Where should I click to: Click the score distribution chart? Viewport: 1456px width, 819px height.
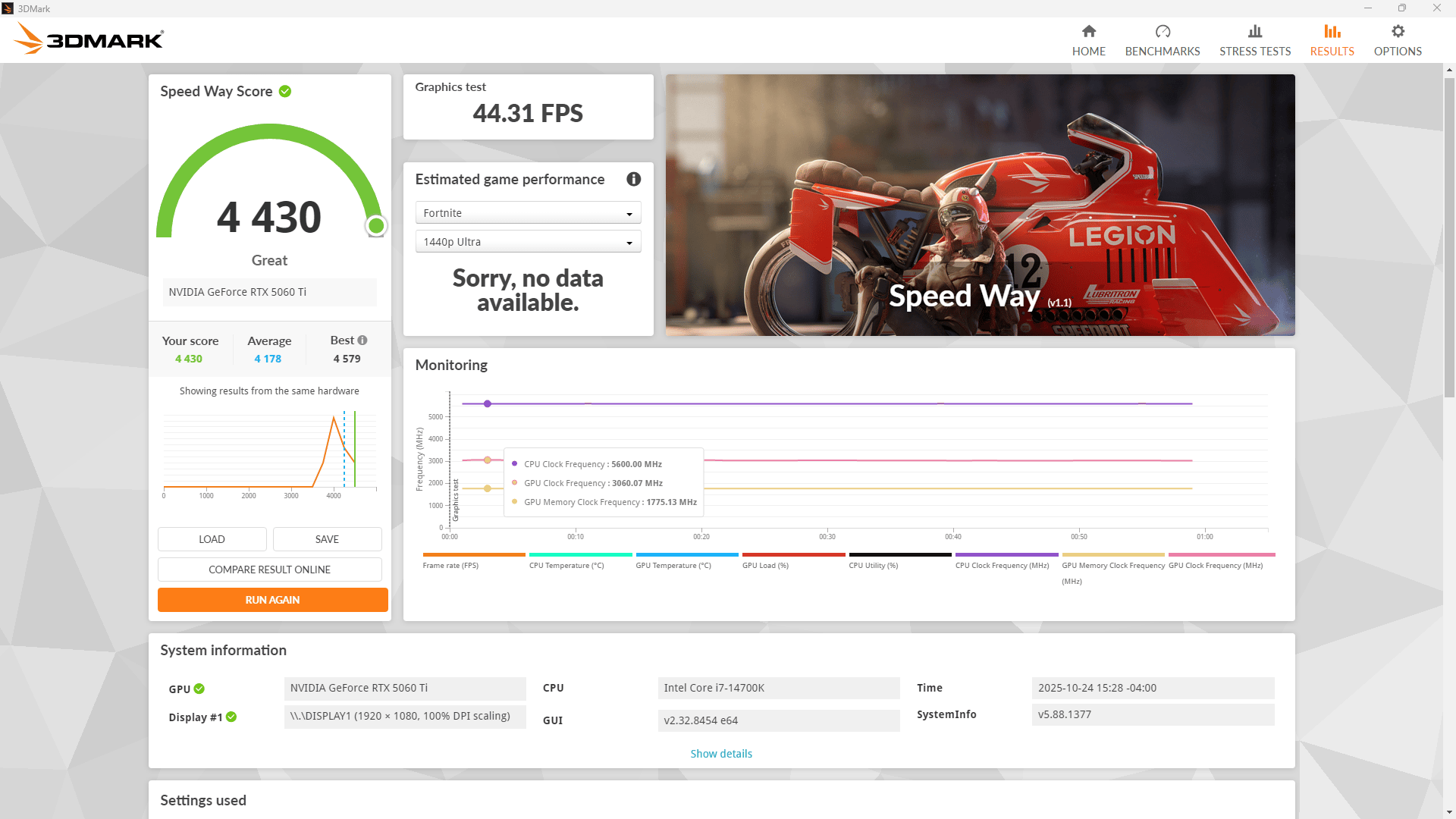click(270, 454)
